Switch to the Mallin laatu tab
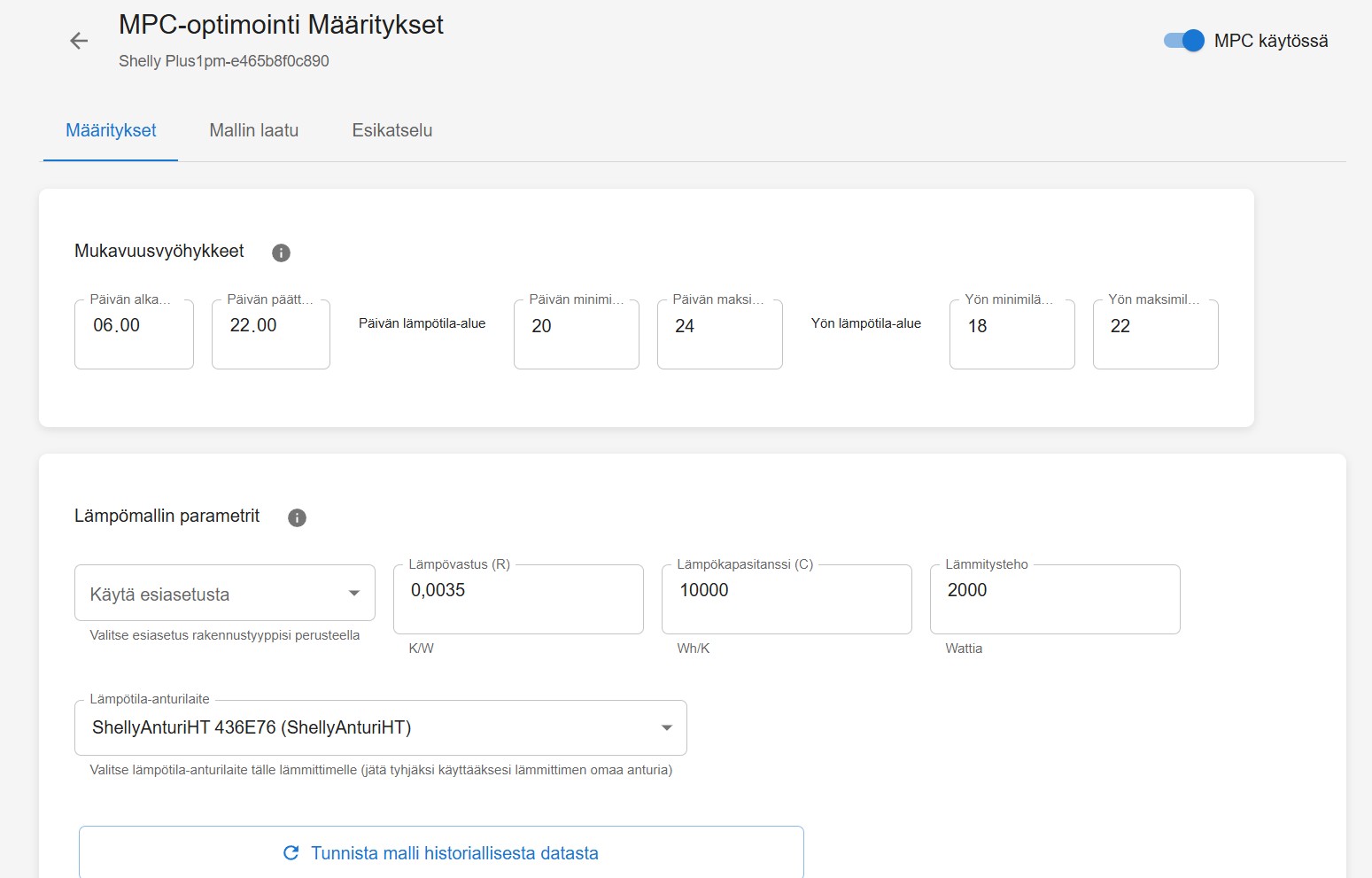1372x878 pixels. (x=253, y=130)
